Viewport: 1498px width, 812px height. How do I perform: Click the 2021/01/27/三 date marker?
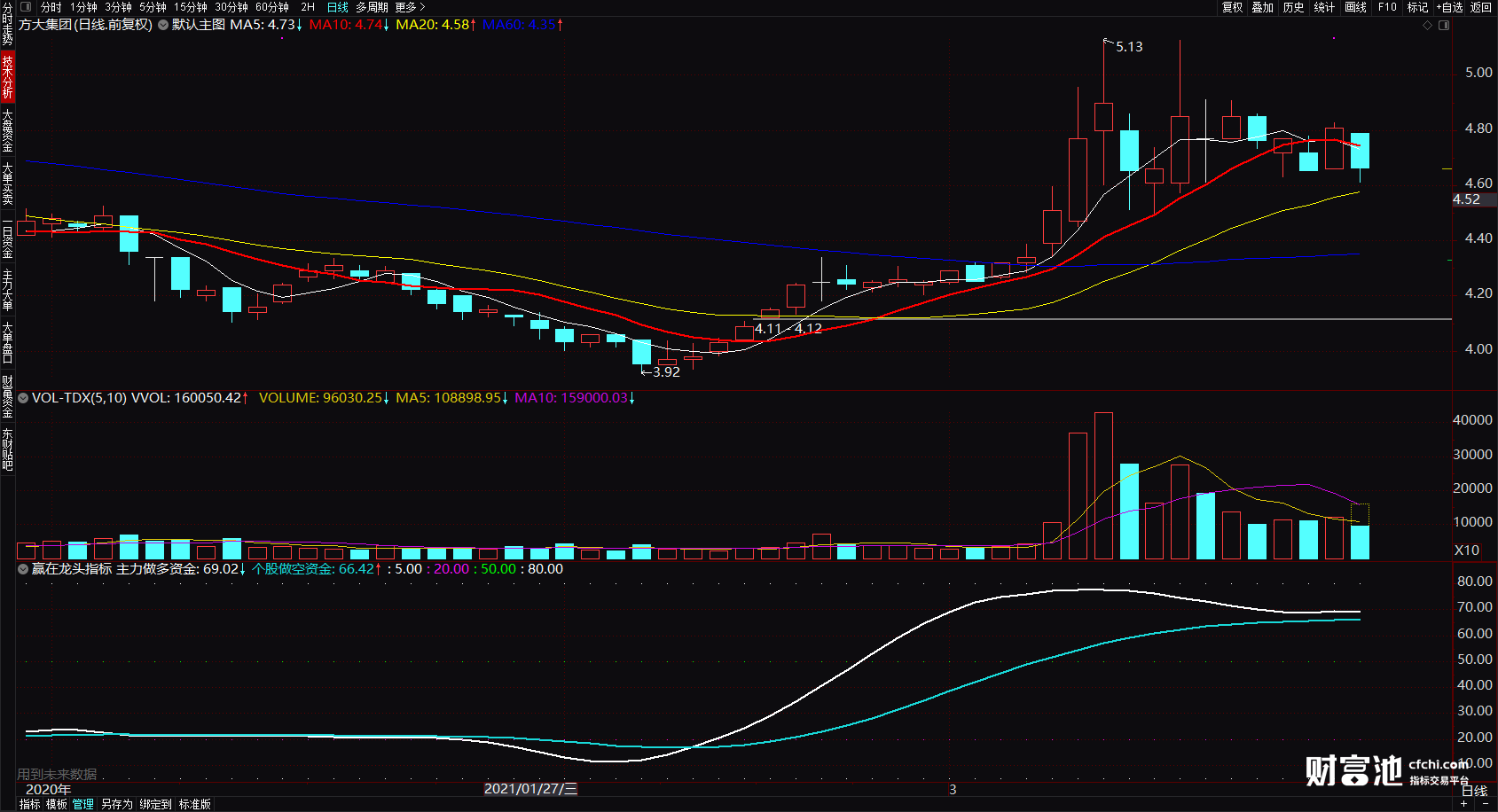pos(530,789)
